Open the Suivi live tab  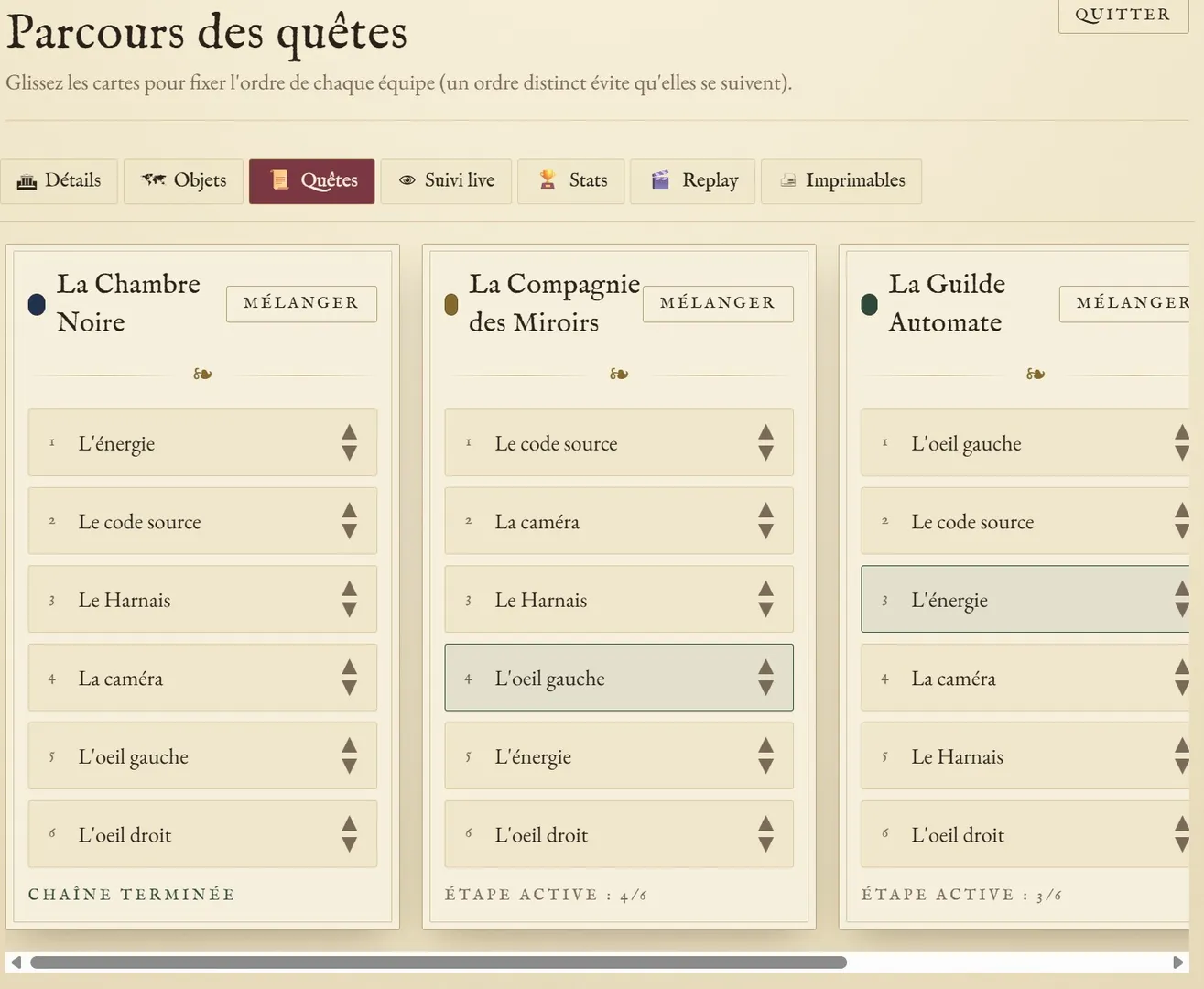[x=447, y=181]
